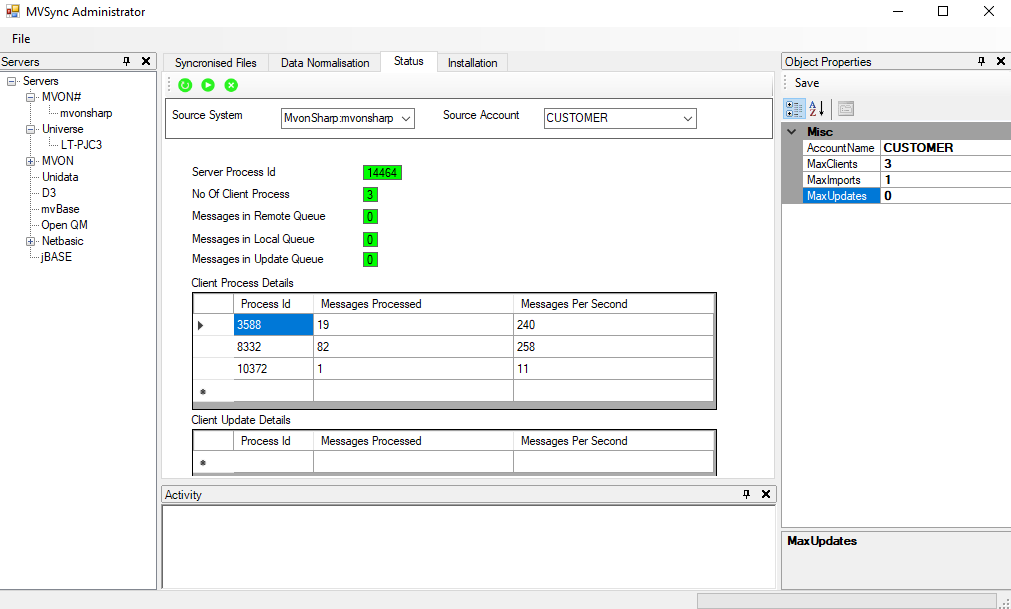1011x609 pixels.
Task: Select the MVON tree item label
Action: [58, 161]
